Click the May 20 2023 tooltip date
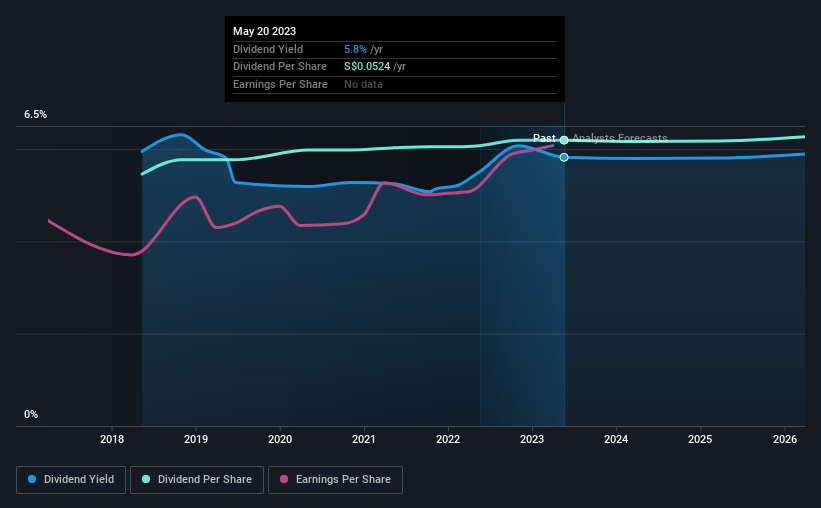 click(x=264, y=31)
